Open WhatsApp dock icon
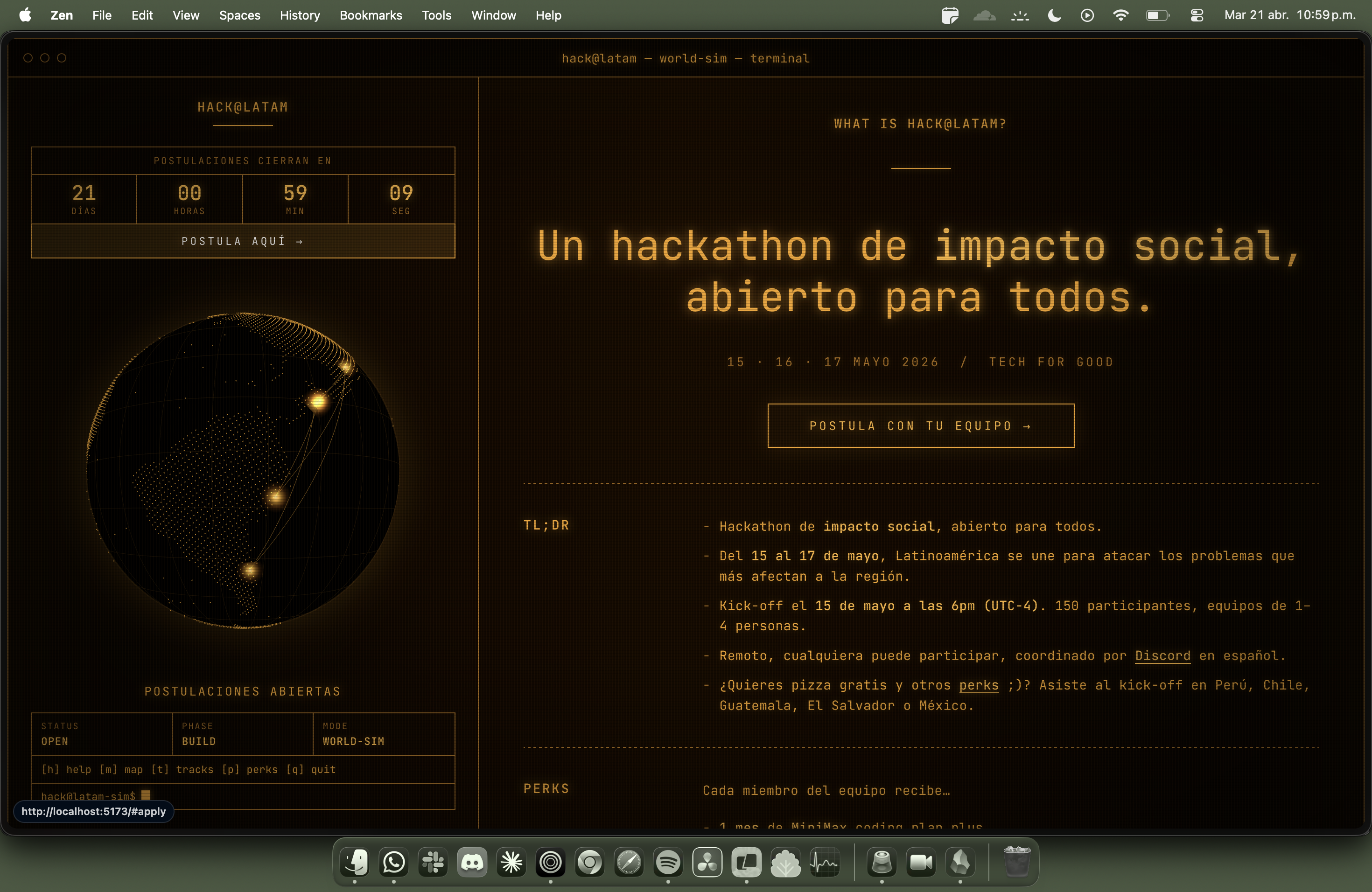1372x892 pixels. click(x=394, y=863)
